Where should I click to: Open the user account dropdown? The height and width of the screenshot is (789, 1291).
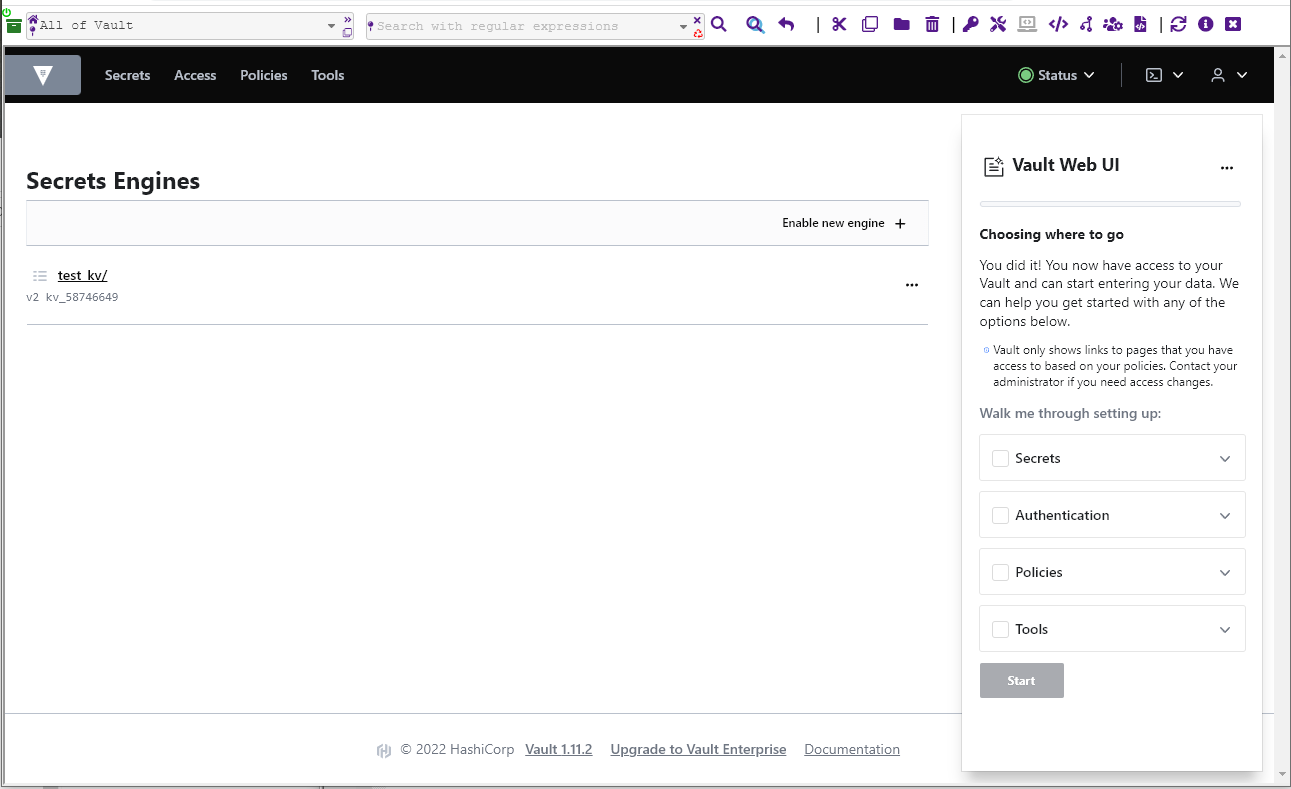1229,75
